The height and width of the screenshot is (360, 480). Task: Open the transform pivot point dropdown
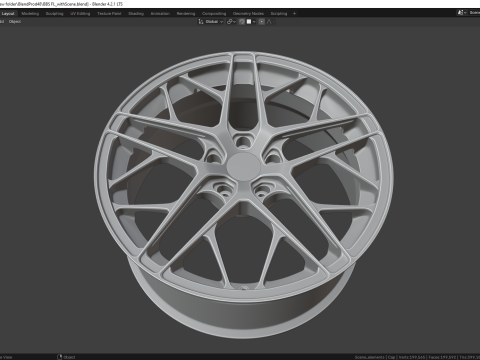tap(231, 22)
